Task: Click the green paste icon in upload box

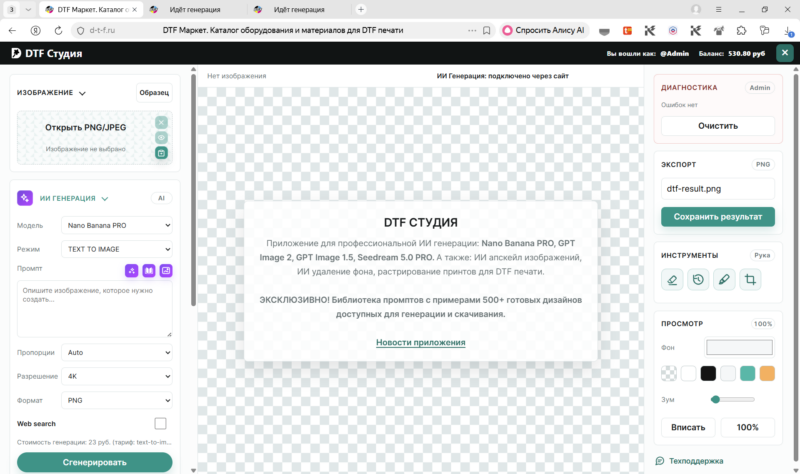Action: [x=161, y=153]
